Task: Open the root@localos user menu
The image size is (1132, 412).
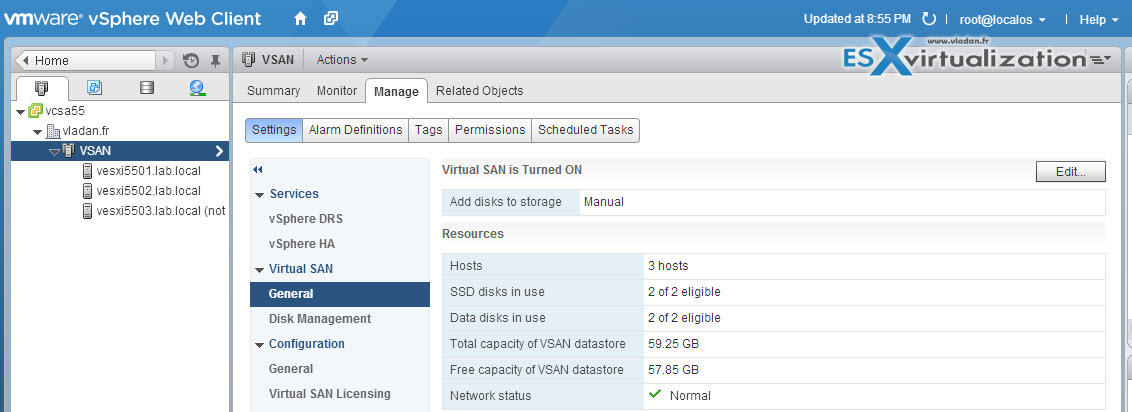Action: click(x=1002, y=19)
